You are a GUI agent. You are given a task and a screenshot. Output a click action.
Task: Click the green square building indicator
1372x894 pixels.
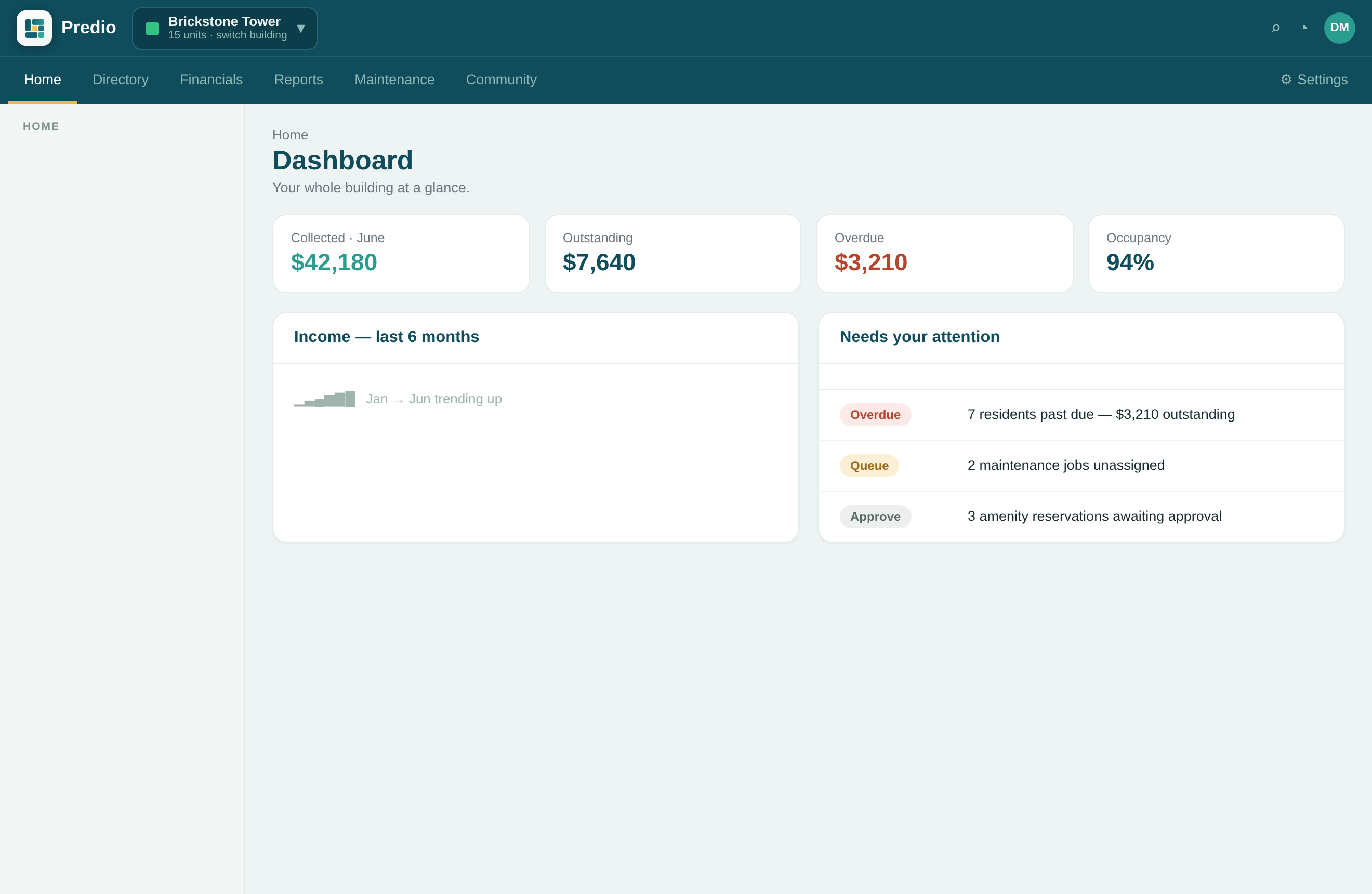coord(152,28)
